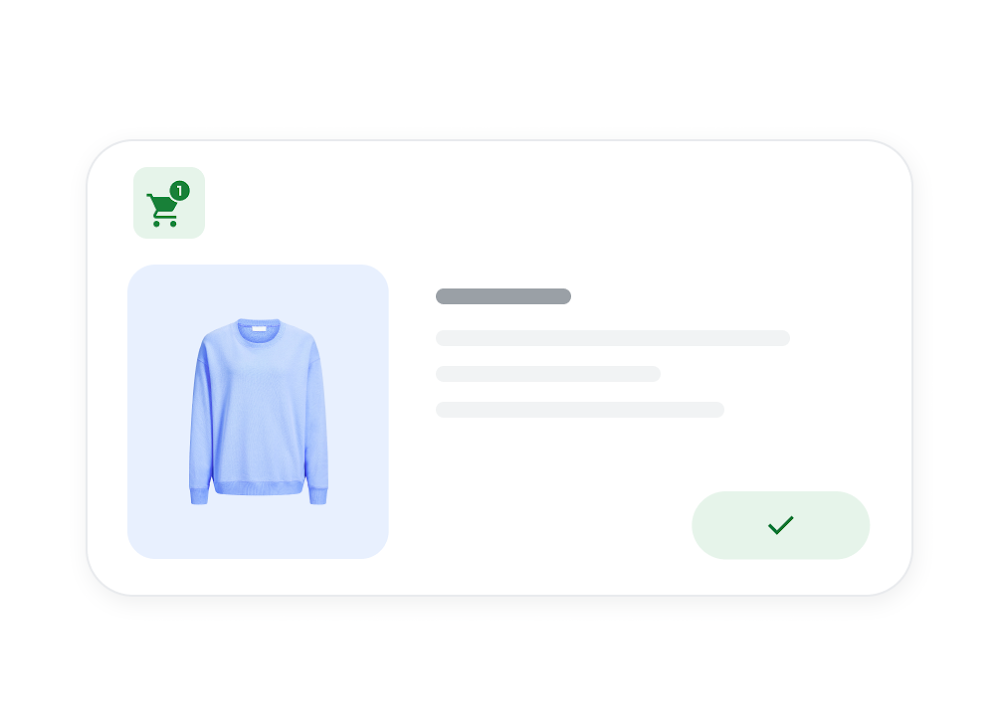
Task: Select the bottom light gray description line
Action: [x=580, y=409]
